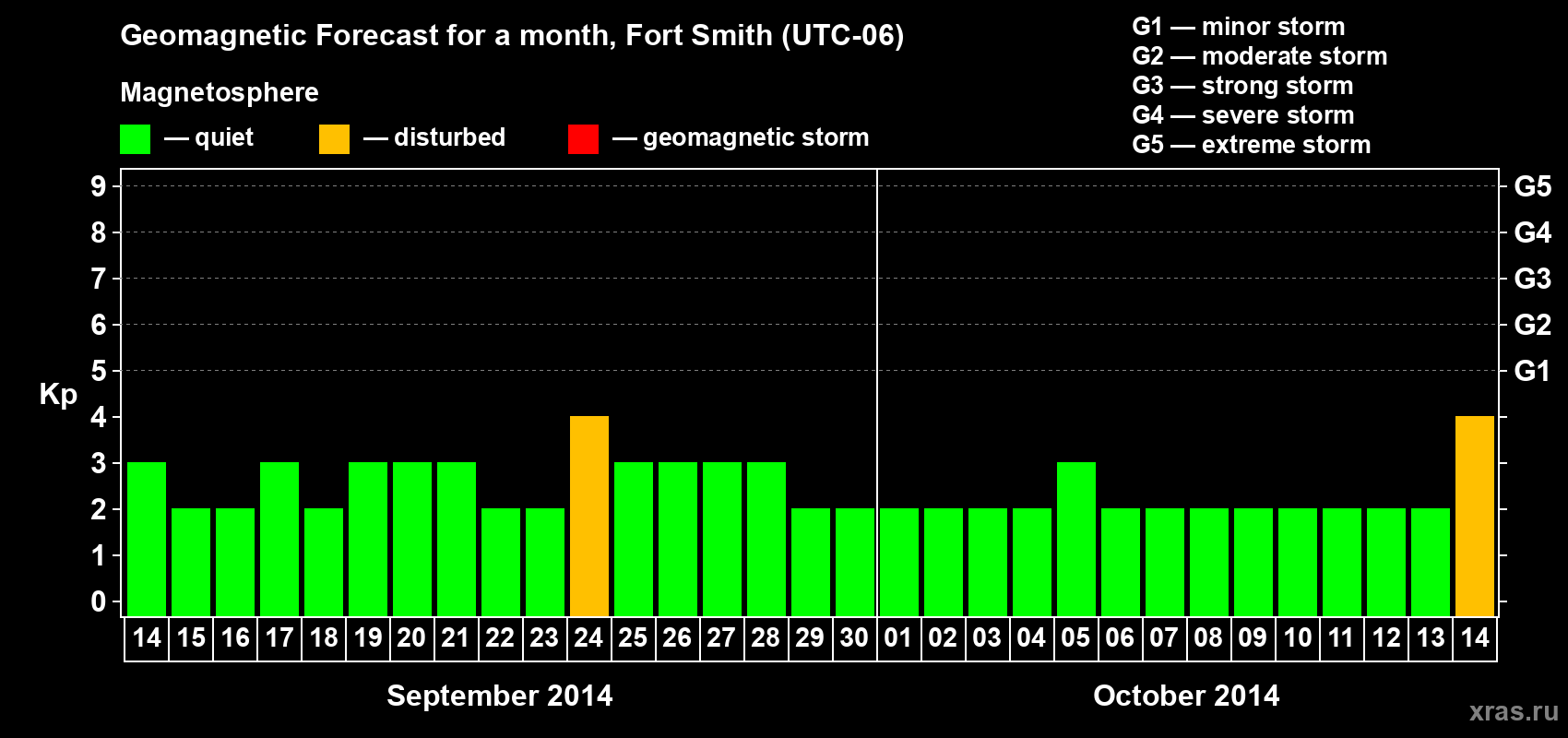Click the G1 label on right axis
The height and width of the screenshot is (738, 1568).
(x=1533, y=371)
